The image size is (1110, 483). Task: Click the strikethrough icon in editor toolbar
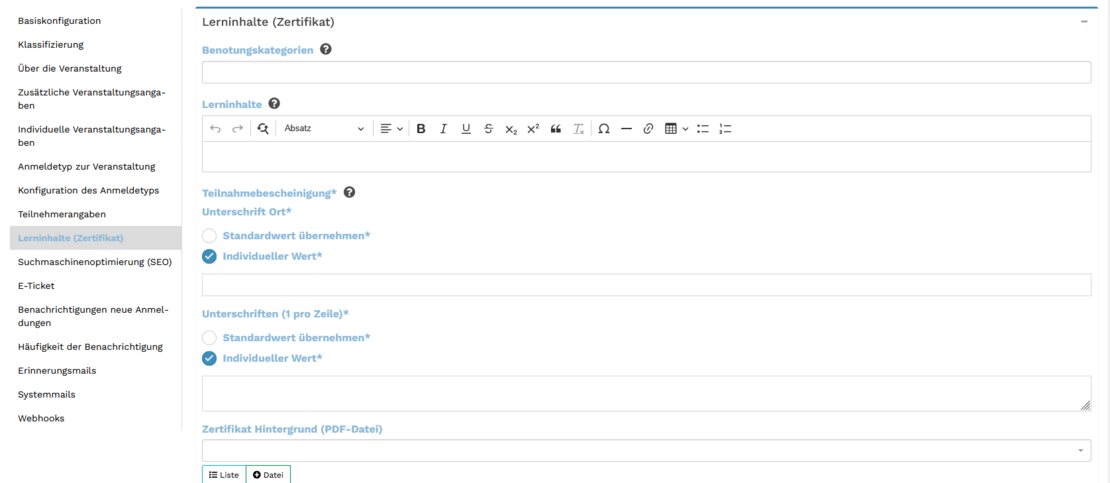[x=488, y=129]
